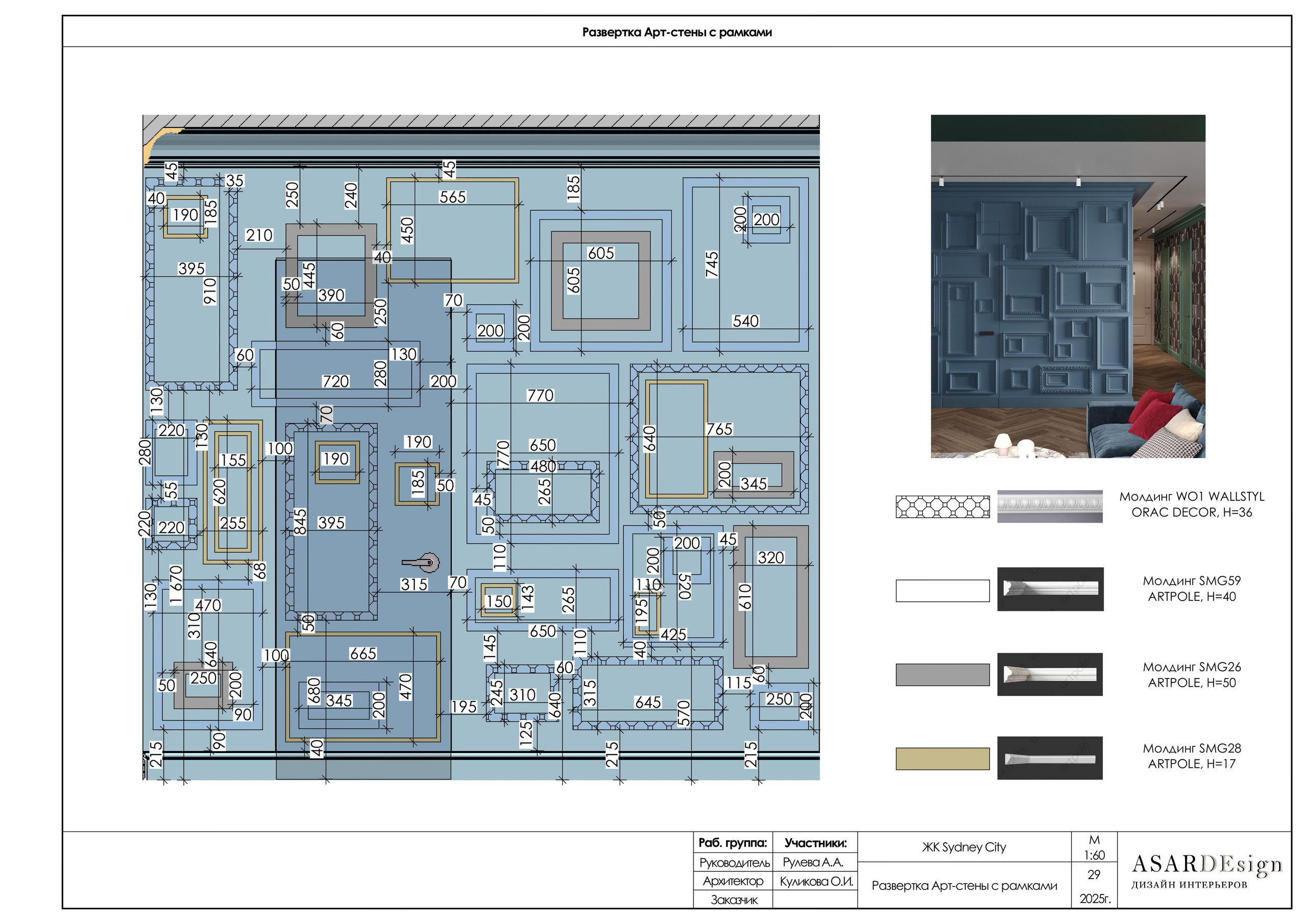Click the Orac Decor WO1 molding photo
This screenshot has width=1307, height=924.
pos(1049,506)
